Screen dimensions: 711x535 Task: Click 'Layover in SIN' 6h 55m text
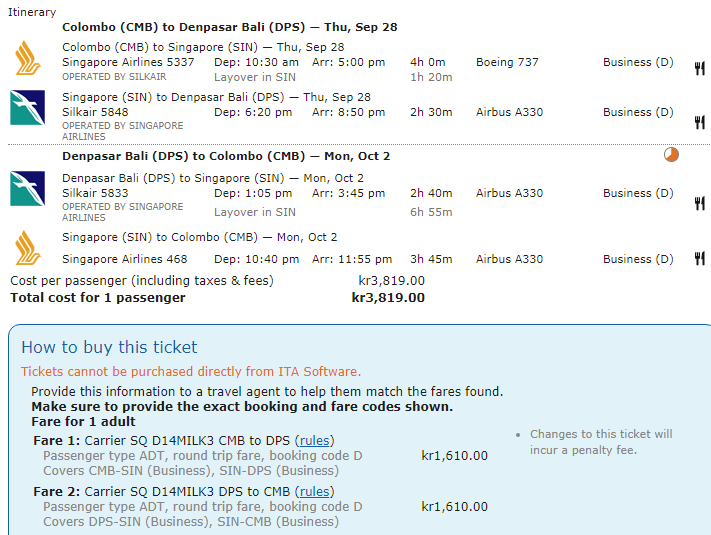[255, 212]
